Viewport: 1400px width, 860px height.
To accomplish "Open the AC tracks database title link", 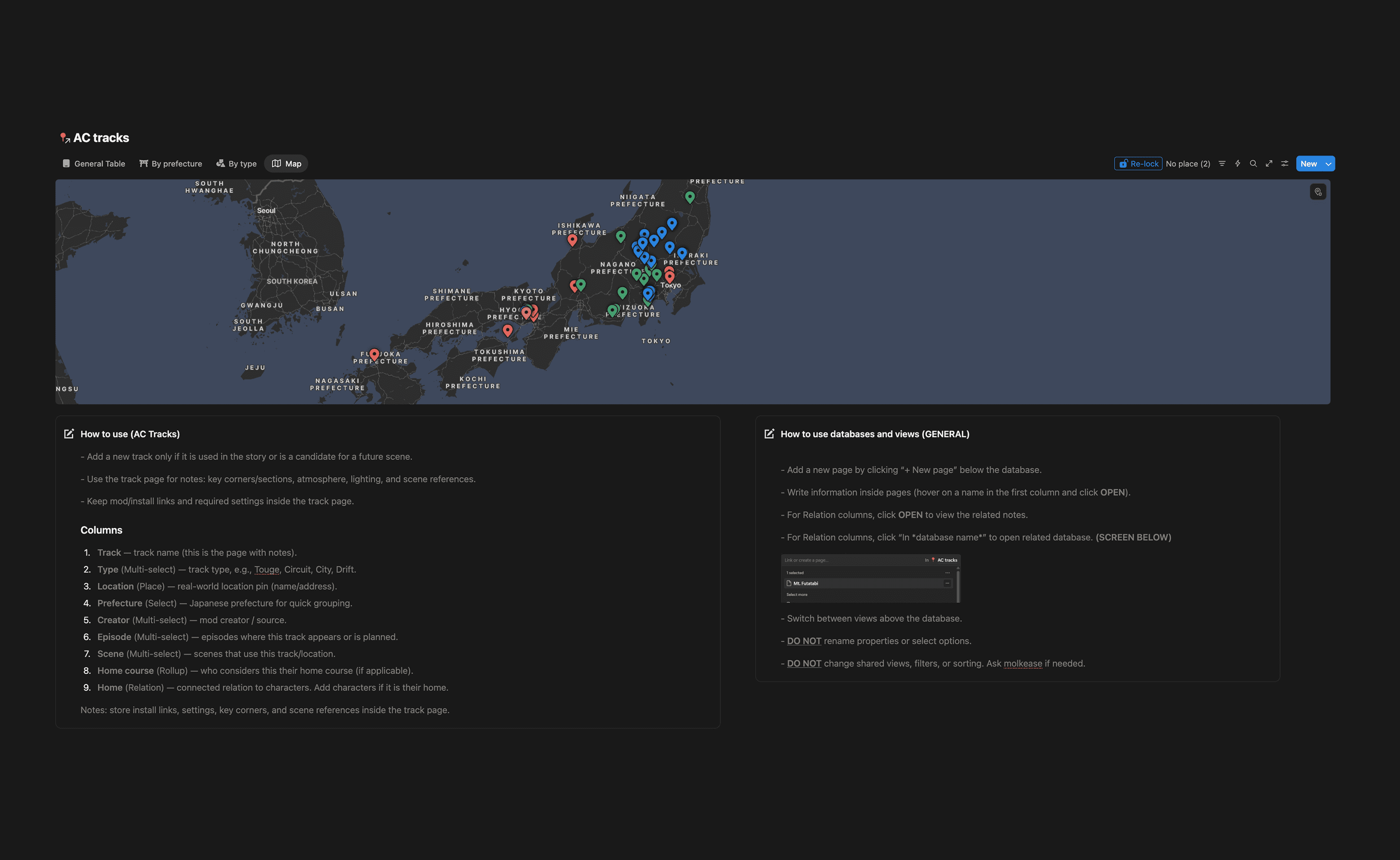I will 101,138.
